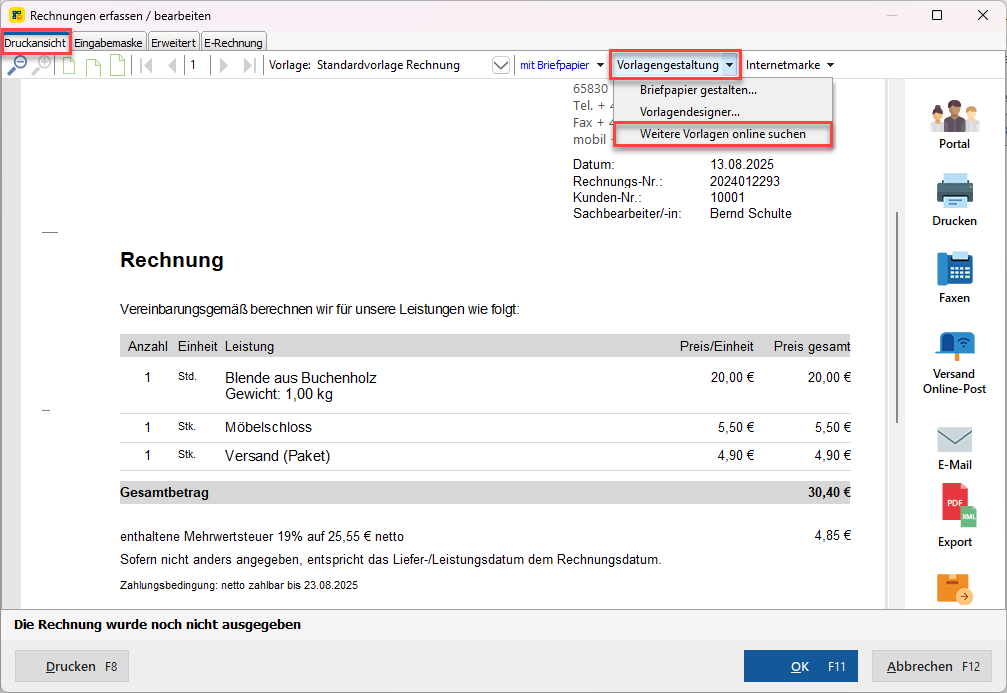Switch to the Druckansicht tab
1007x693 pixels.
point(35,43)
